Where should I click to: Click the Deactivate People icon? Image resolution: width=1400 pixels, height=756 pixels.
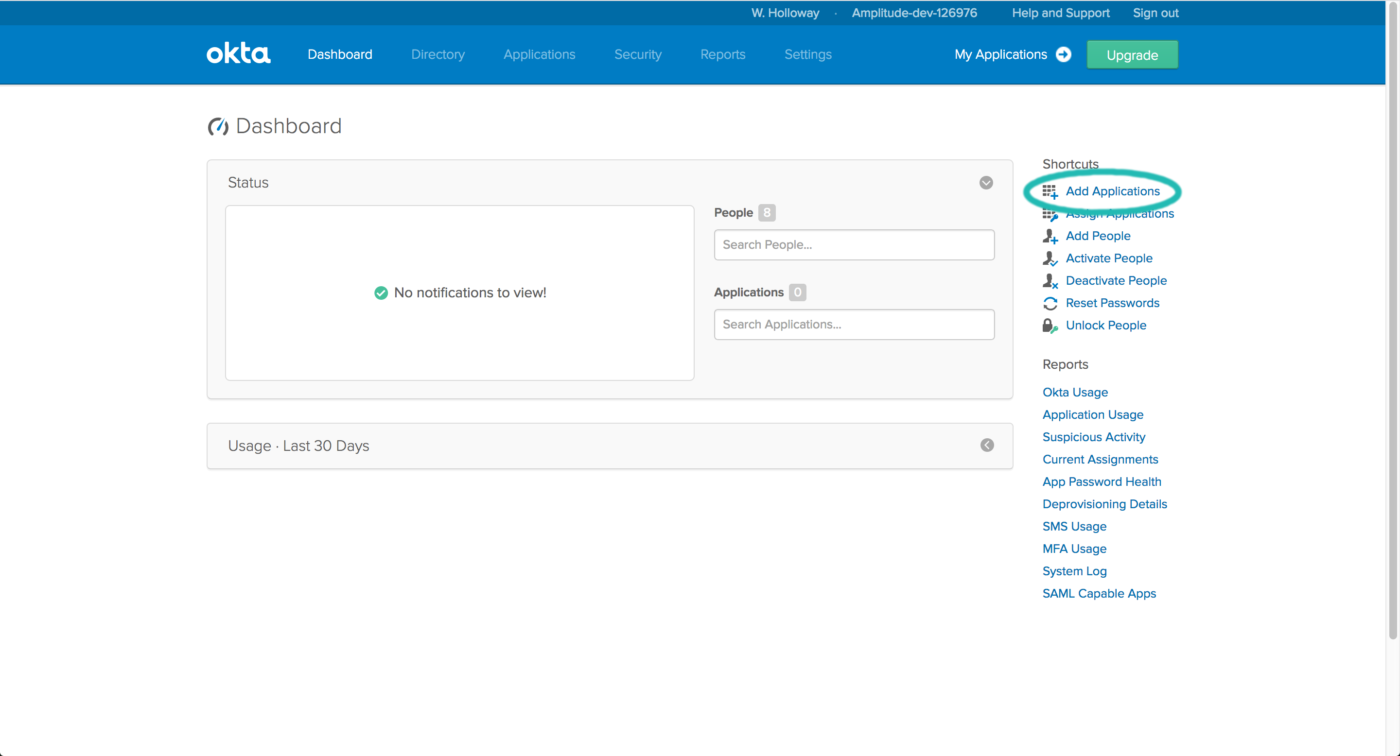(1050, 281)
